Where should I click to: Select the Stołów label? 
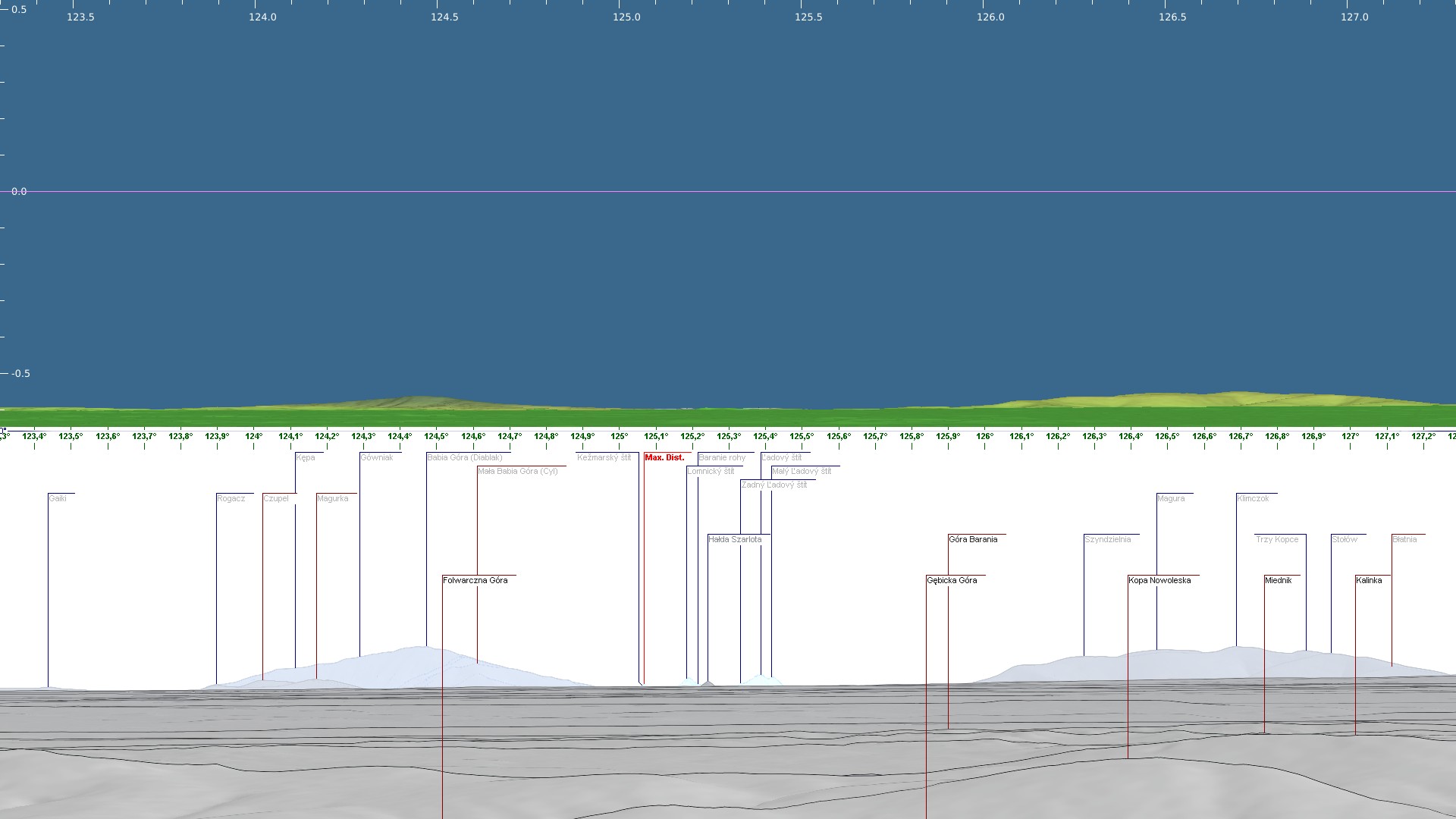pos(1345,539)
